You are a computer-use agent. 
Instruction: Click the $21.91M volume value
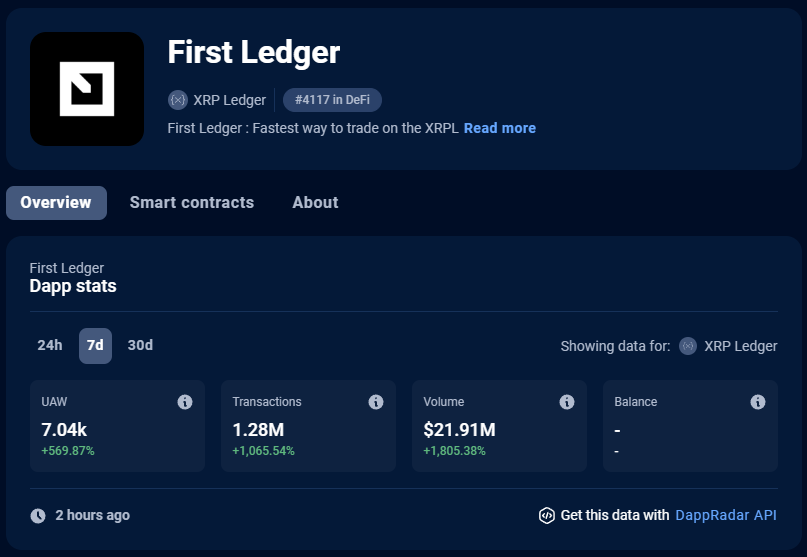click(x=460, y=430)
